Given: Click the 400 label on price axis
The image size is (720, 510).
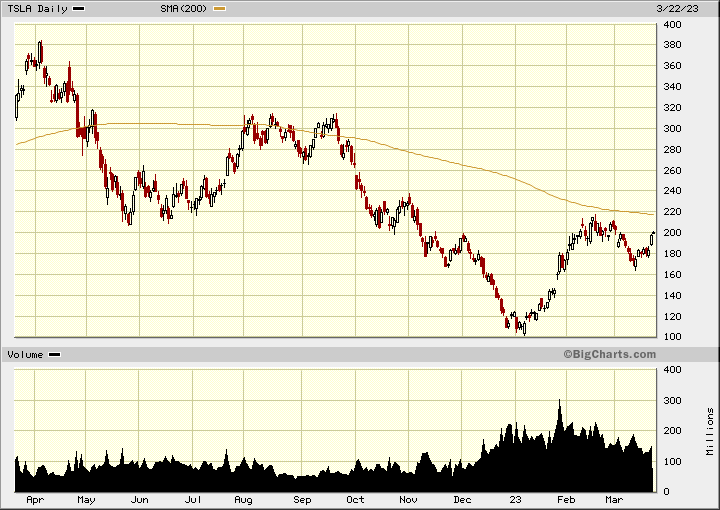Looking at the screenshot, I should pos(672,25).
